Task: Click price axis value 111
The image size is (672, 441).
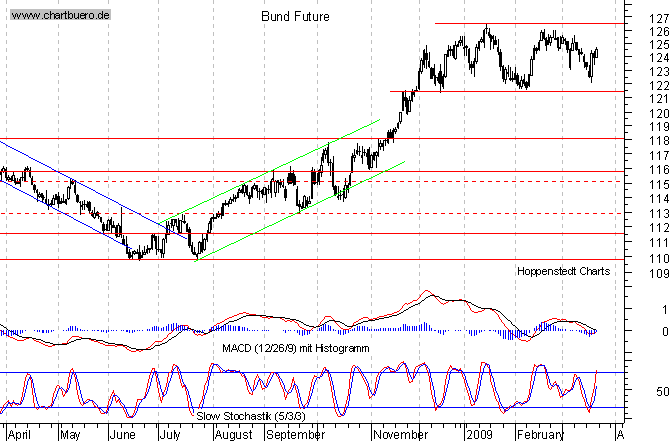Action: [x=659, y=243]
